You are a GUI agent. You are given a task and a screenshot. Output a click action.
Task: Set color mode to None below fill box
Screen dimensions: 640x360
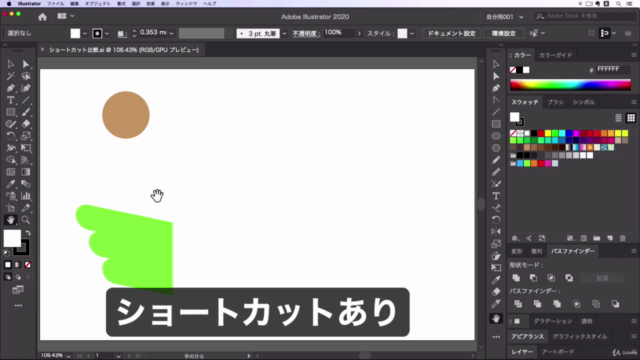coord(27,265)
